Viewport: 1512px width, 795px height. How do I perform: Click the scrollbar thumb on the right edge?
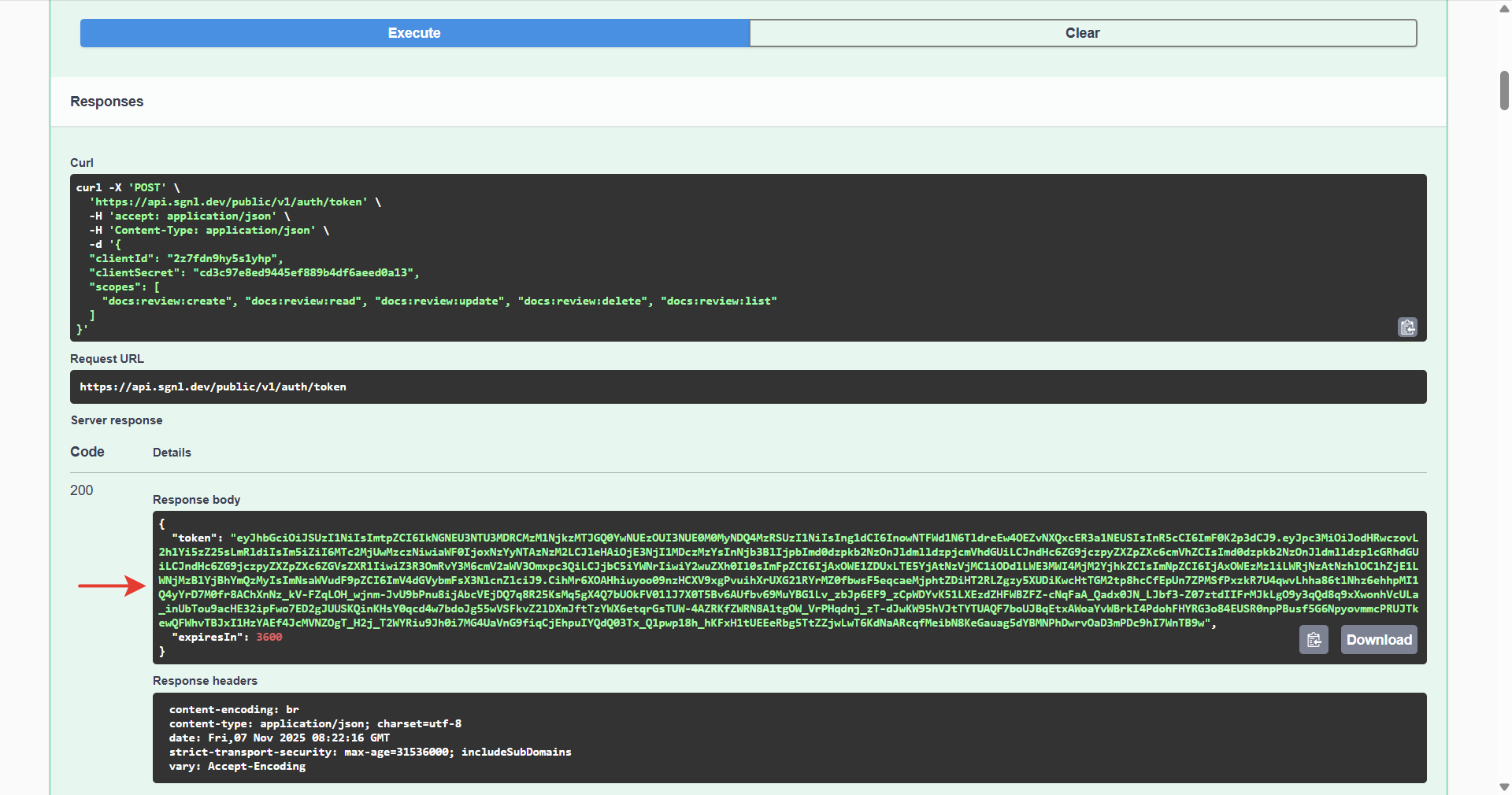1503,91
